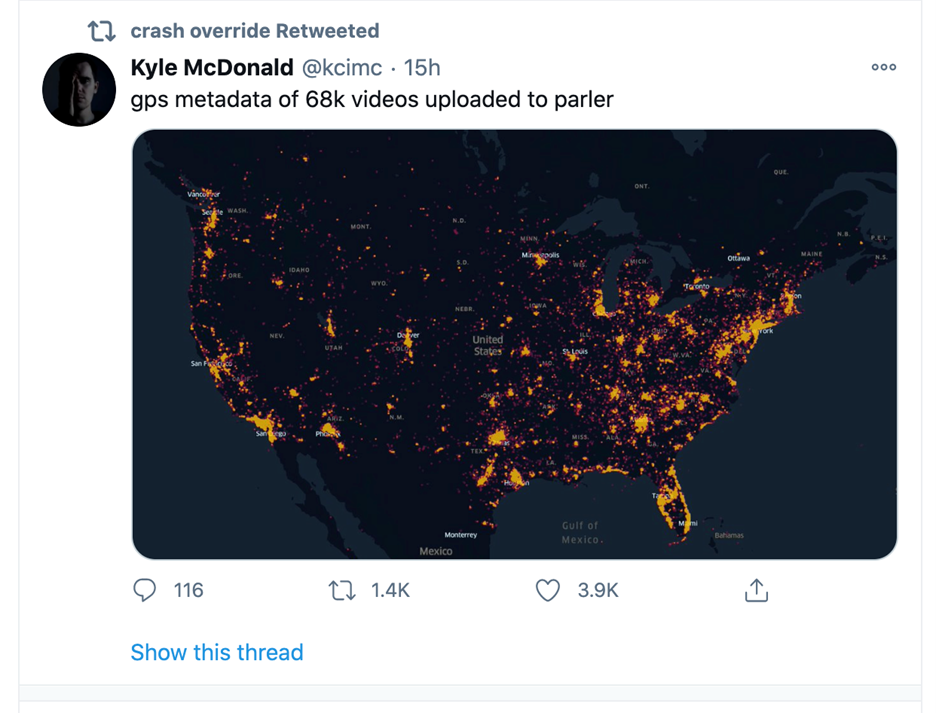The height and width of the screenshot is (713, 936).
Task: Click the retweet arrows icon below the map
Action: 342,591
